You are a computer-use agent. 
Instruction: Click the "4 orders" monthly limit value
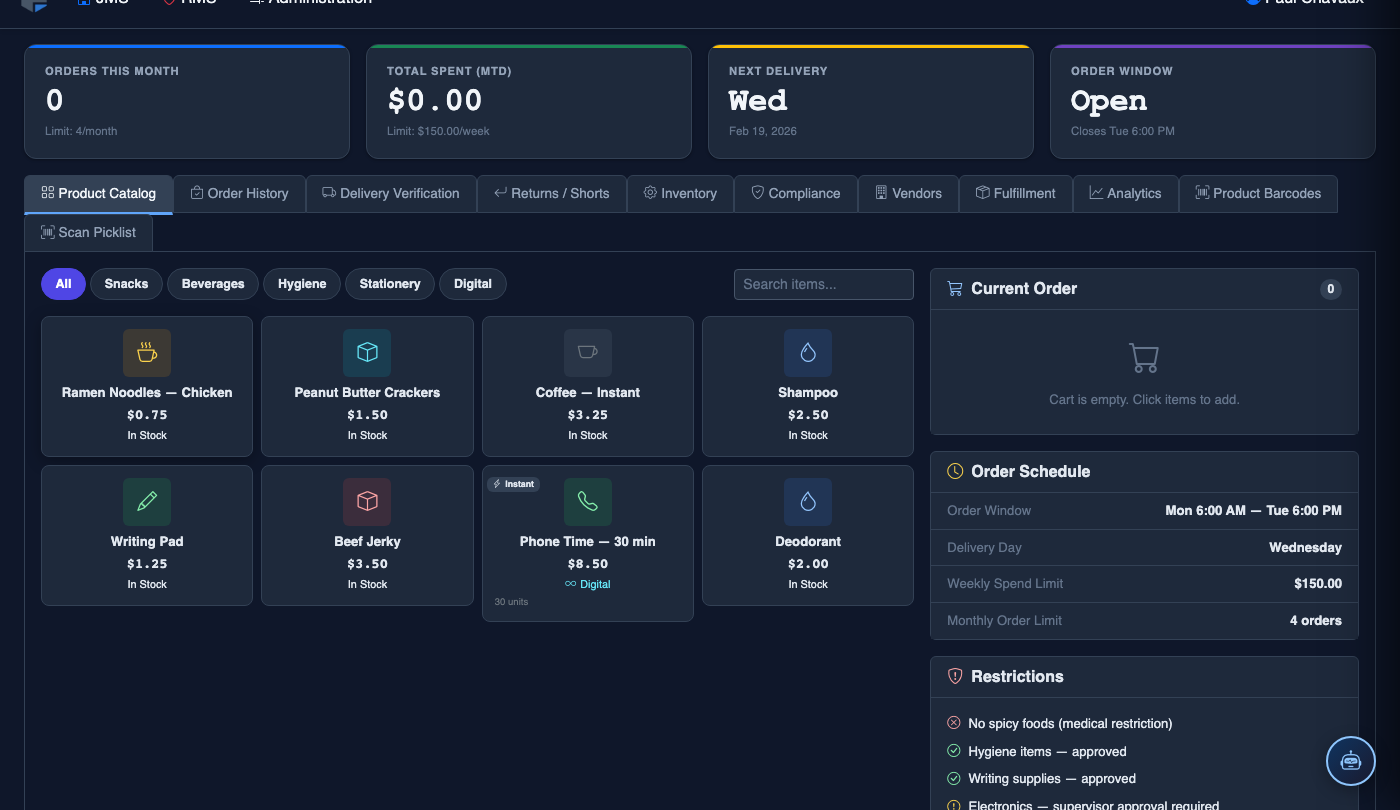(1316, 620)
